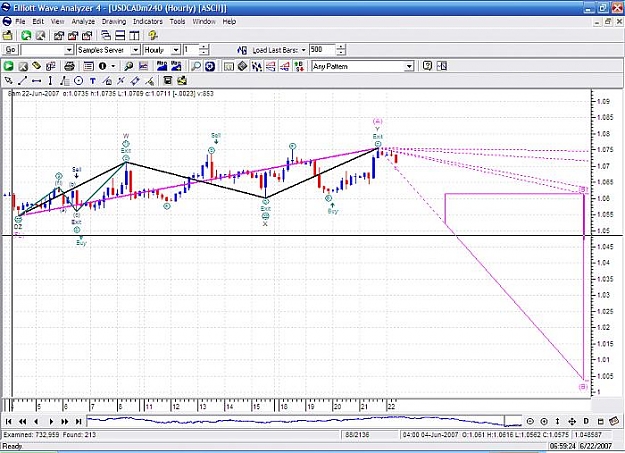This screenshot has height=453, width=625.
Task: Open the Window menu
Action: point(204,22)
